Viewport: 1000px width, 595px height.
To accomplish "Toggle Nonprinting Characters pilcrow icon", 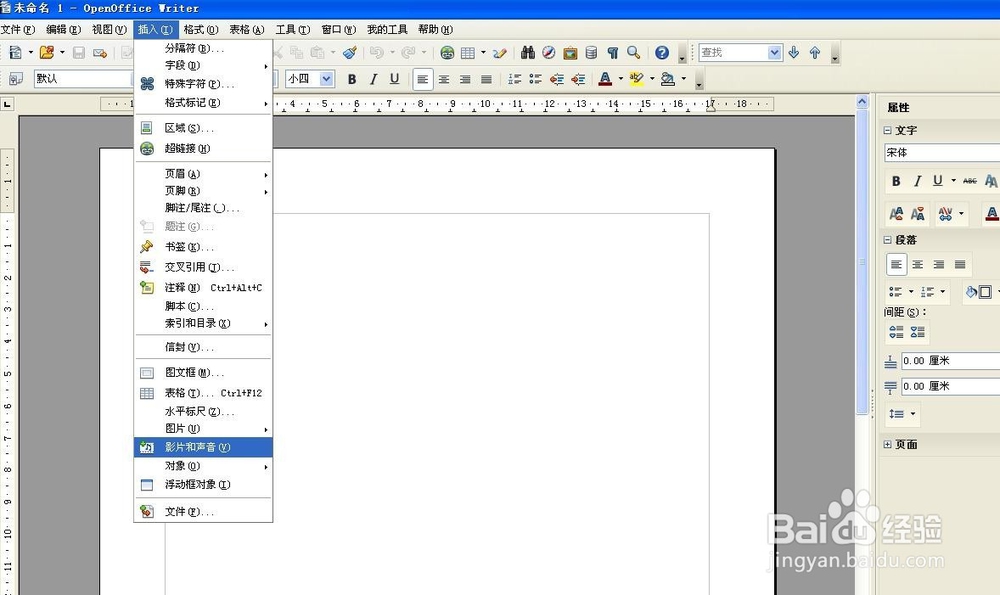I will pos(612,52).
